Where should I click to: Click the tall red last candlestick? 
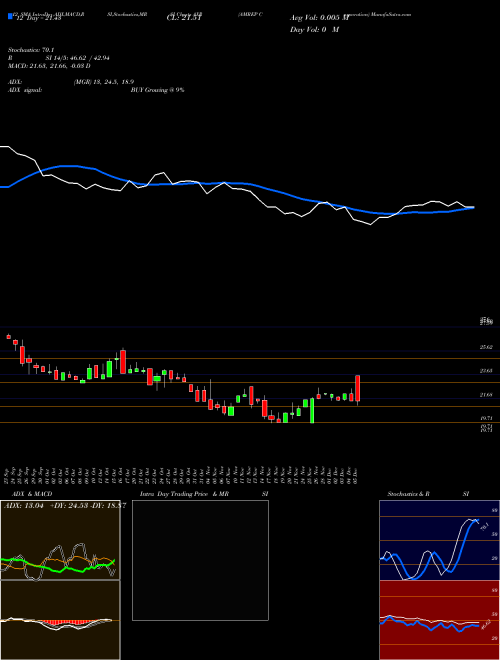(358, 389)
